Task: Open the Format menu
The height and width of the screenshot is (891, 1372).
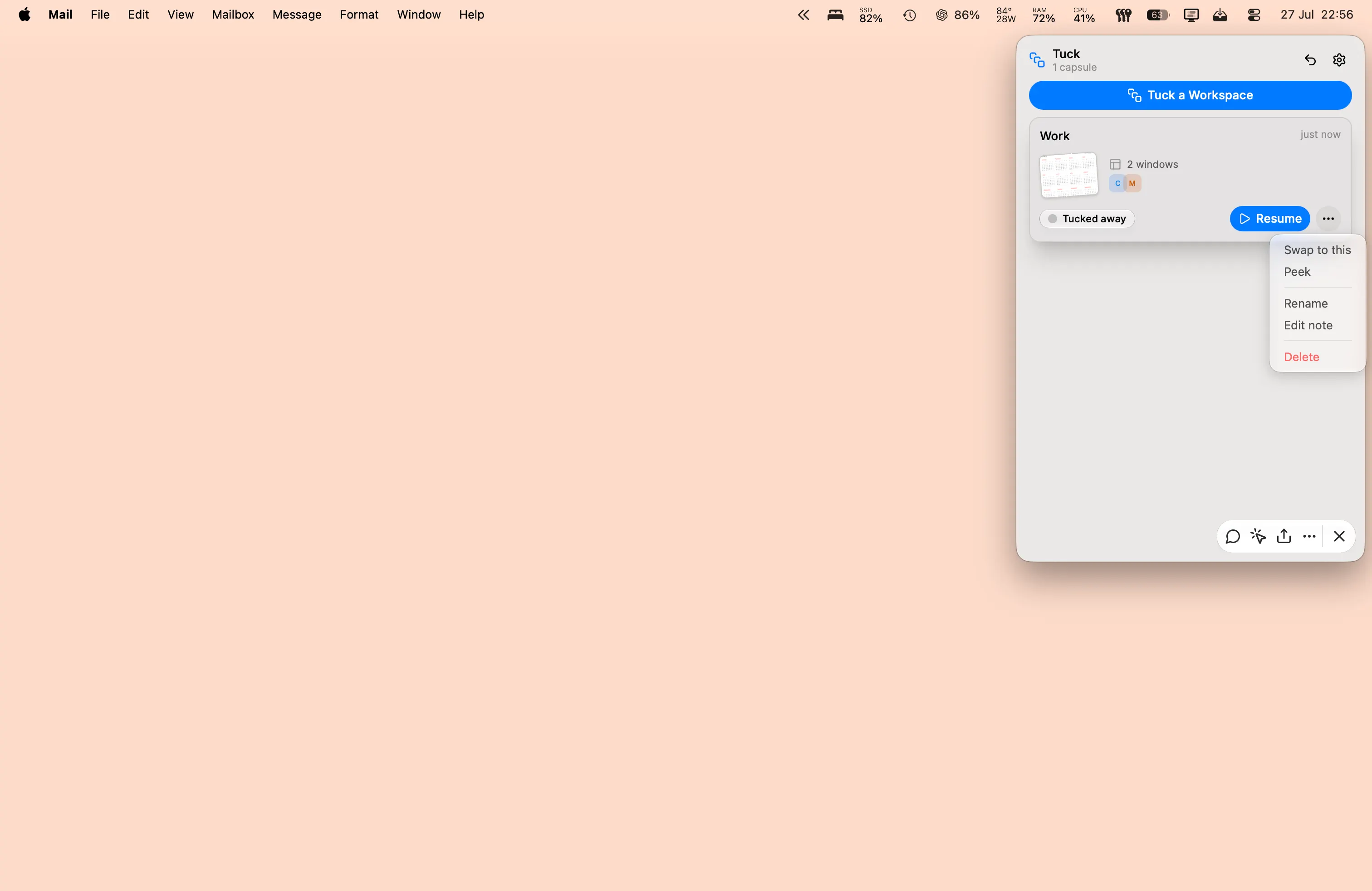Action: 358,15
